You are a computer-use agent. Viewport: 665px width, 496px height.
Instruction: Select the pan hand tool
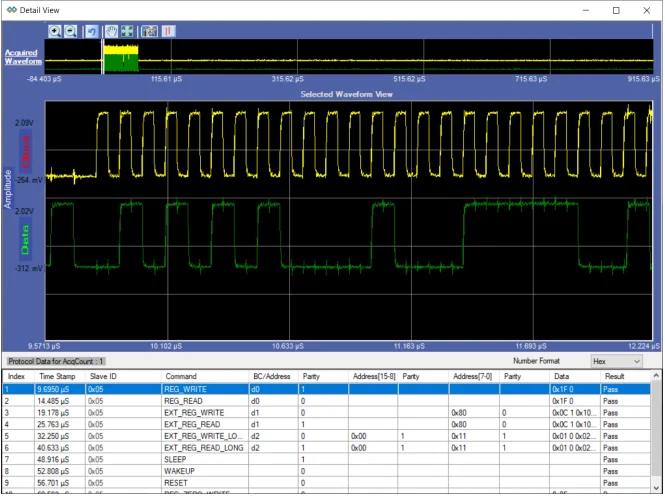tap(112, 31)
